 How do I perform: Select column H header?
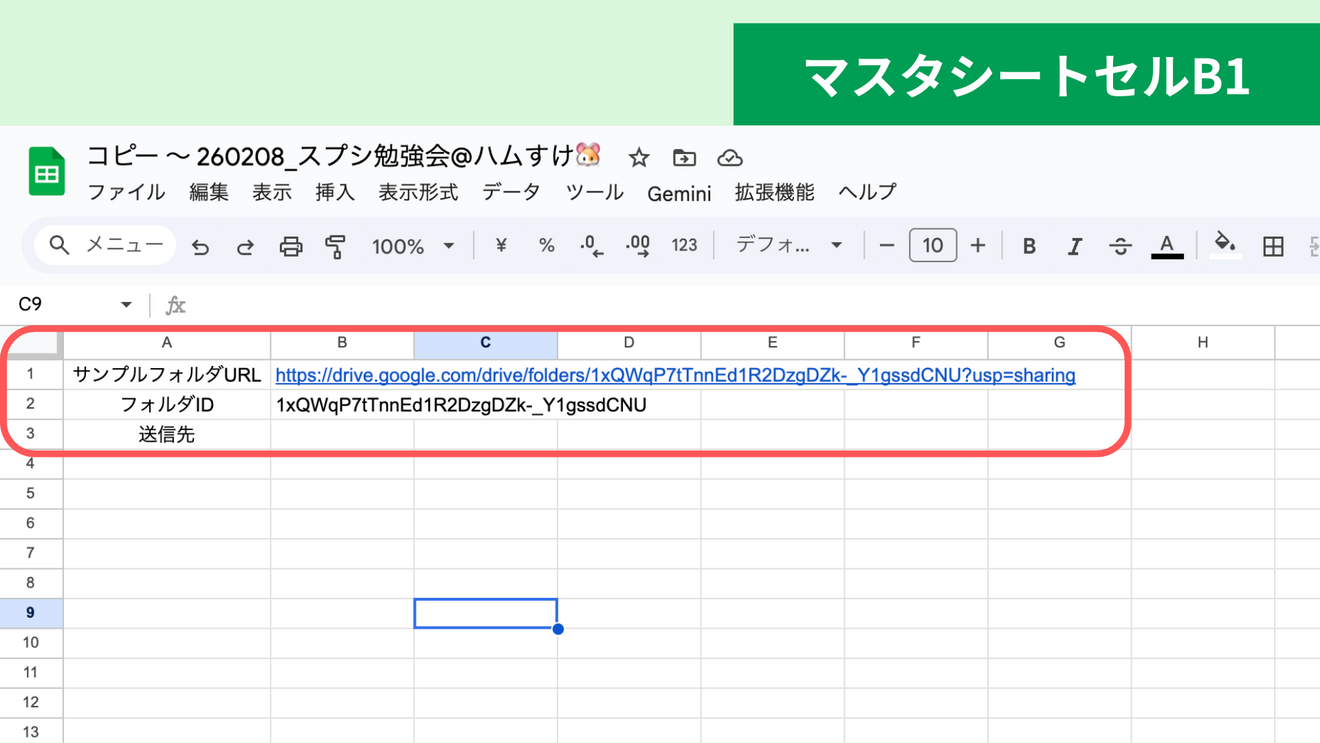click(x=1203, y=343)
